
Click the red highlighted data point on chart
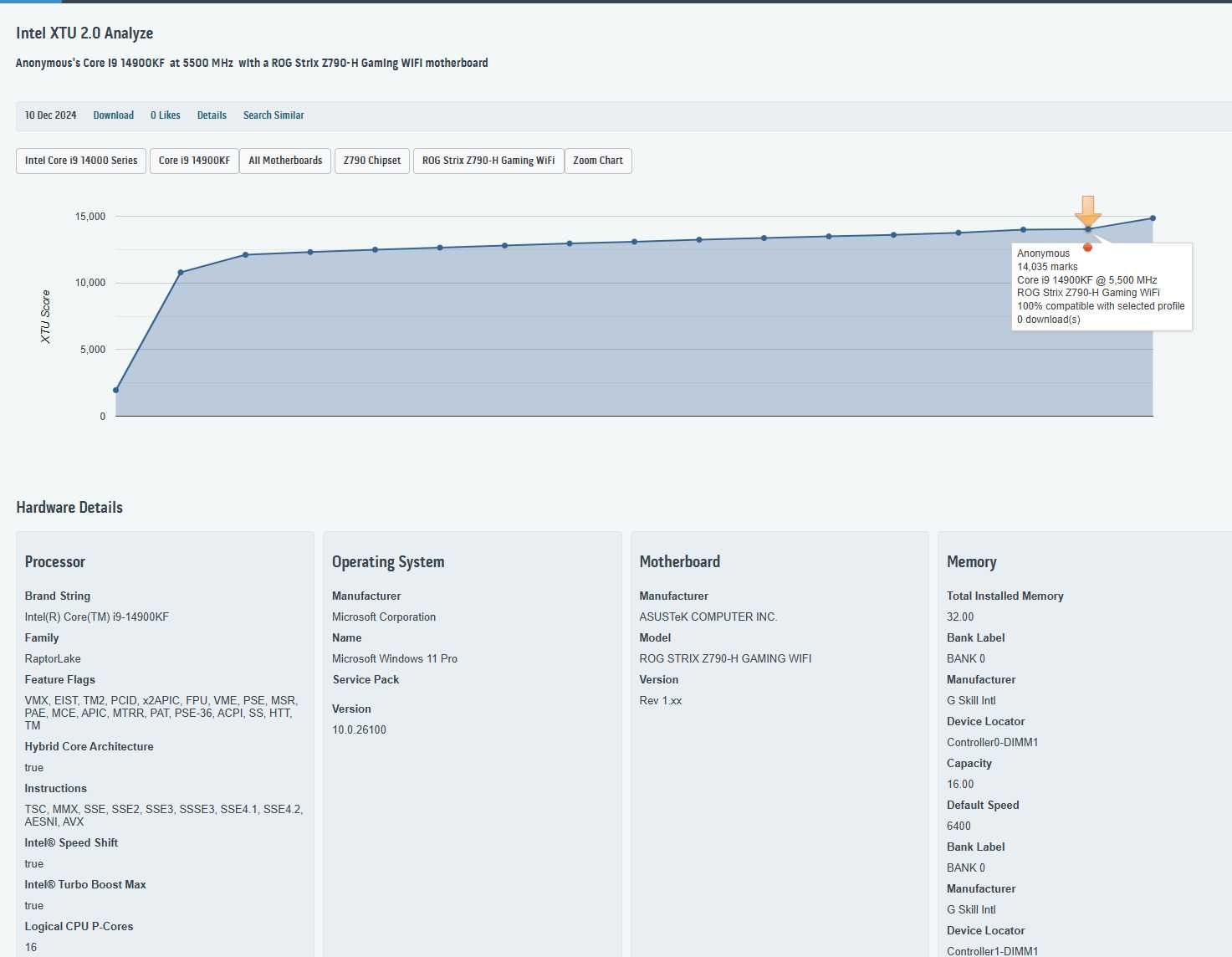point(1087,247)
